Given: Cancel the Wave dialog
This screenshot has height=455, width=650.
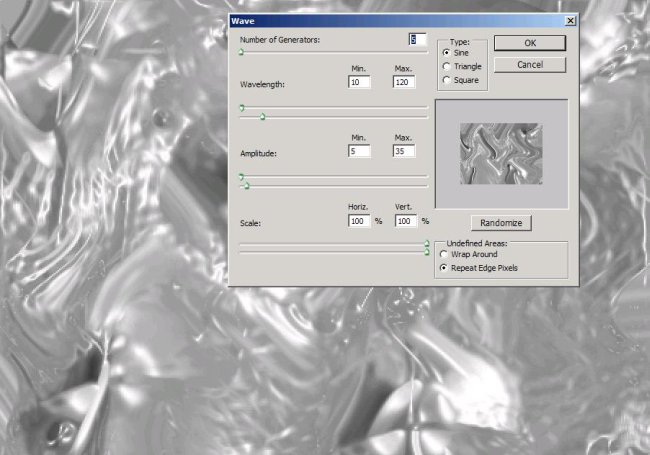Looking at the screenshot, I should pyautogui.click(x=530, y=65).
